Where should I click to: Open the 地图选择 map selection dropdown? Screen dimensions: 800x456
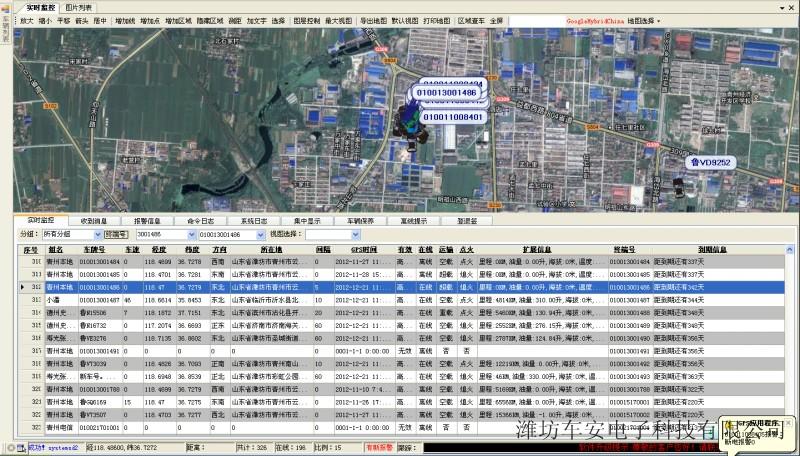pyautogui.click(x=647, y=20)
